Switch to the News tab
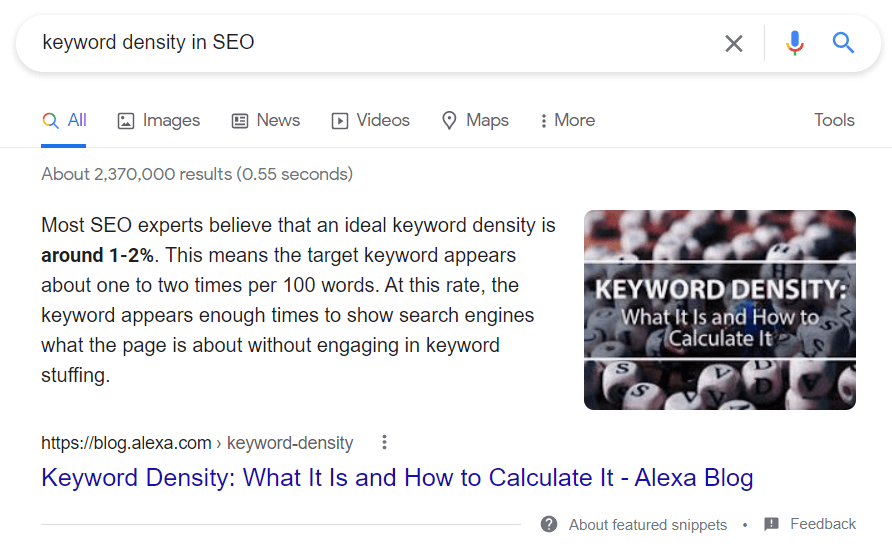Image resolution: width=892 pixels, height=547 pixels. tap(266, 120)
